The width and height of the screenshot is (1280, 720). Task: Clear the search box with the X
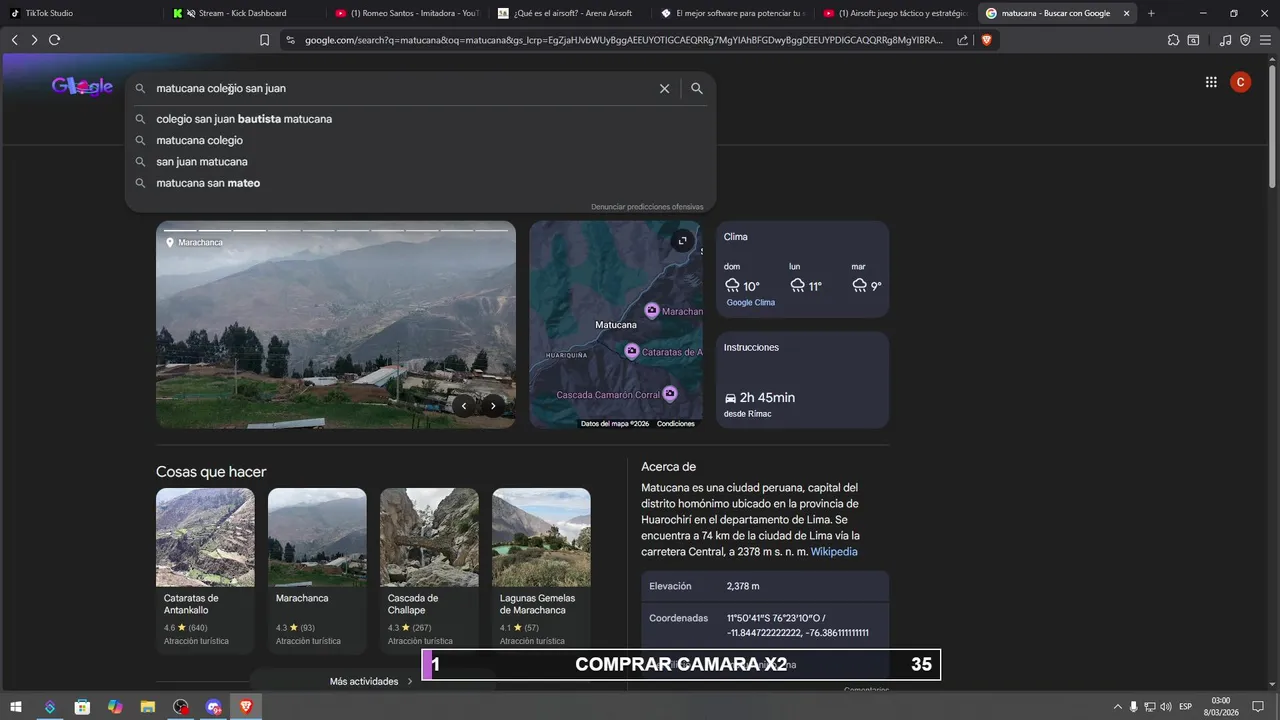(x=664, y=89)
